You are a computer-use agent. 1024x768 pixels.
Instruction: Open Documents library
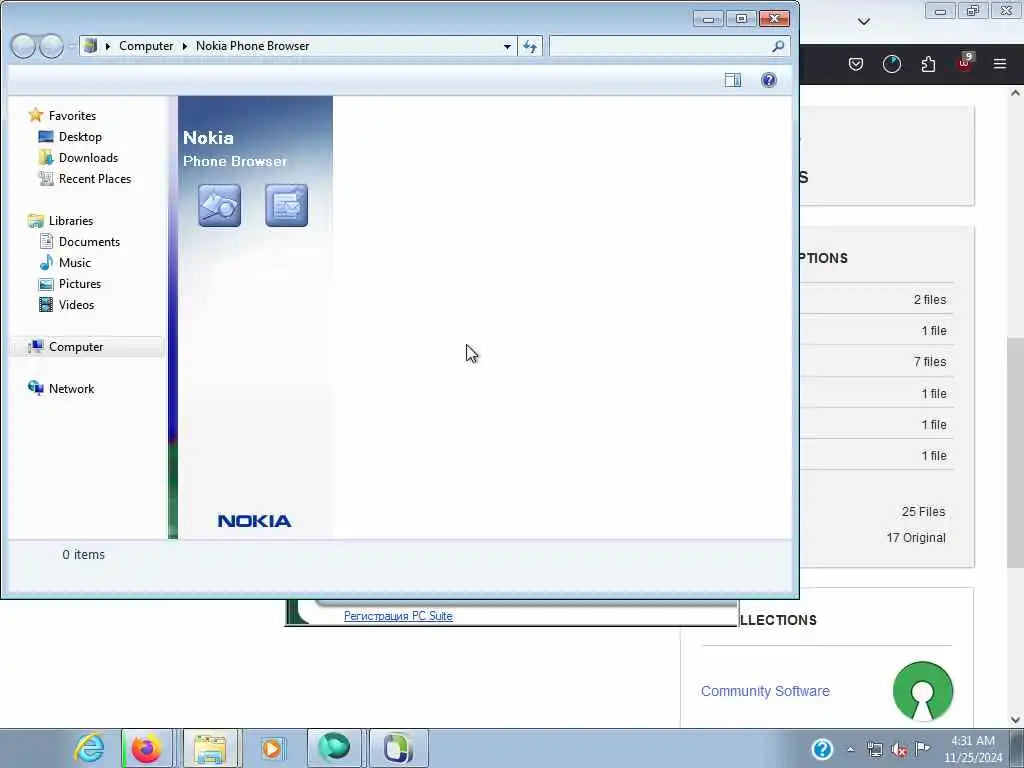coord(89,242)
